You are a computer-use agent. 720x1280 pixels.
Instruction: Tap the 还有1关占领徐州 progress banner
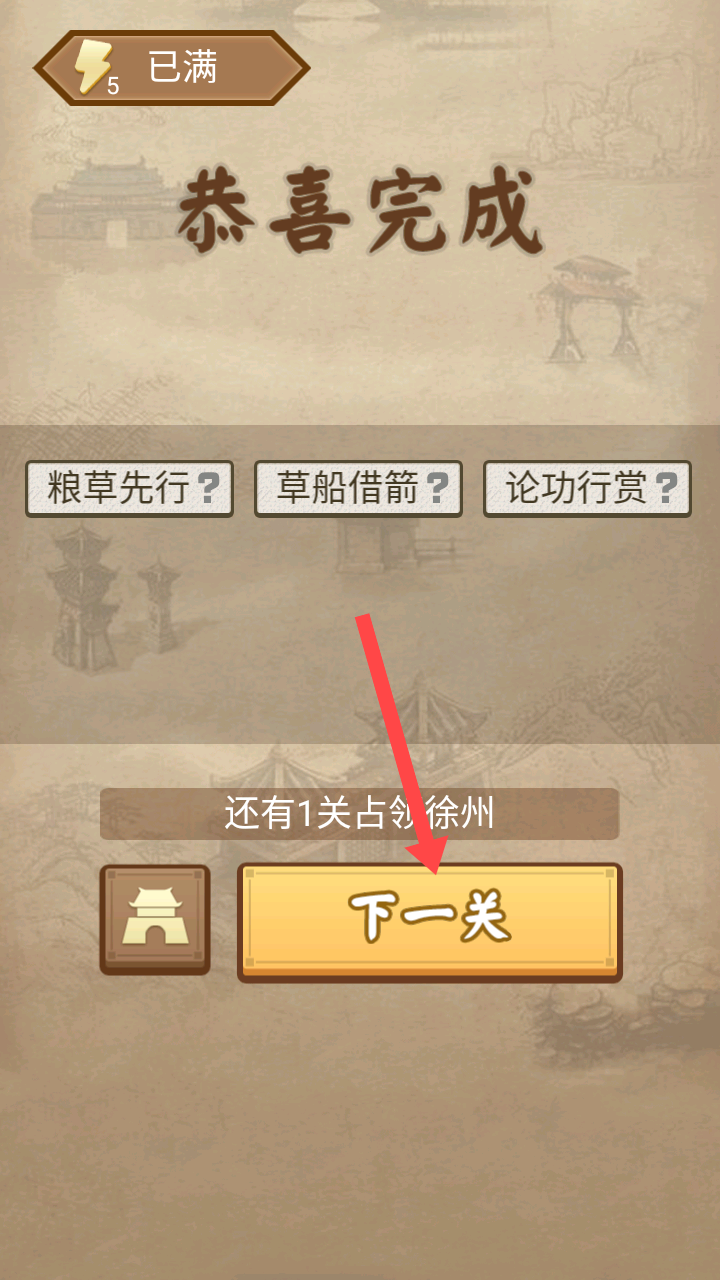(x=359, y=814)
